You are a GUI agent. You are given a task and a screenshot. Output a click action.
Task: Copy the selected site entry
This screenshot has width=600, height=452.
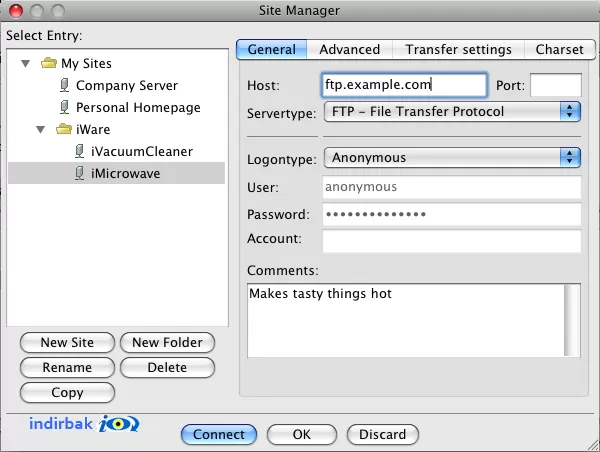67,393
